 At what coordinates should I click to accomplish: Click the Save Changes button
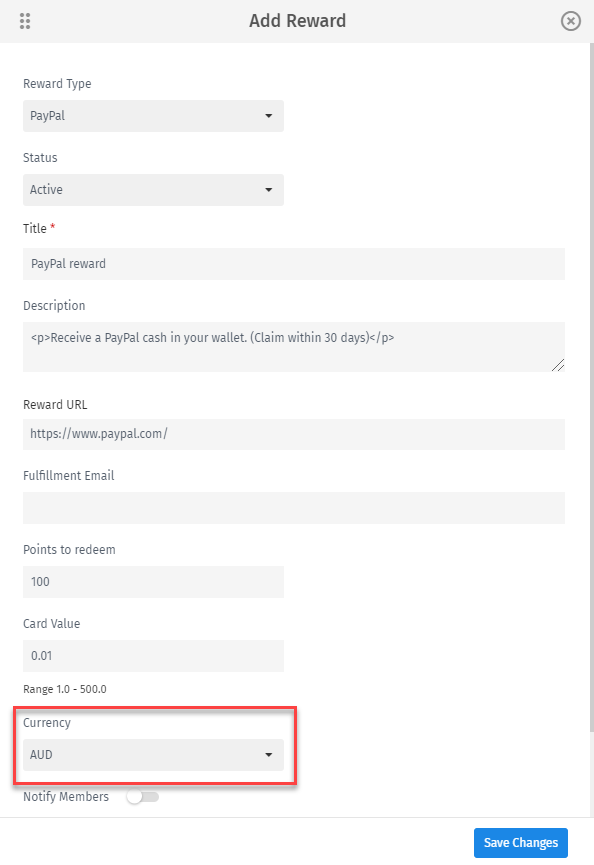coord(520,842)
